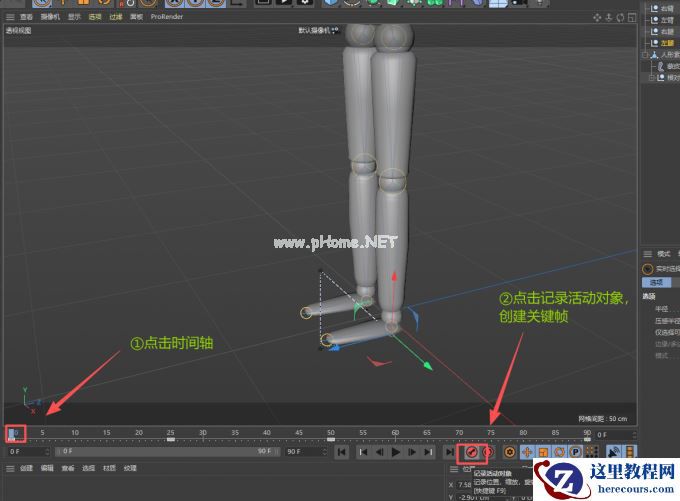680x501 pixels.
Task: Open the material manager 纹理 menu
Action: [130, 468]
